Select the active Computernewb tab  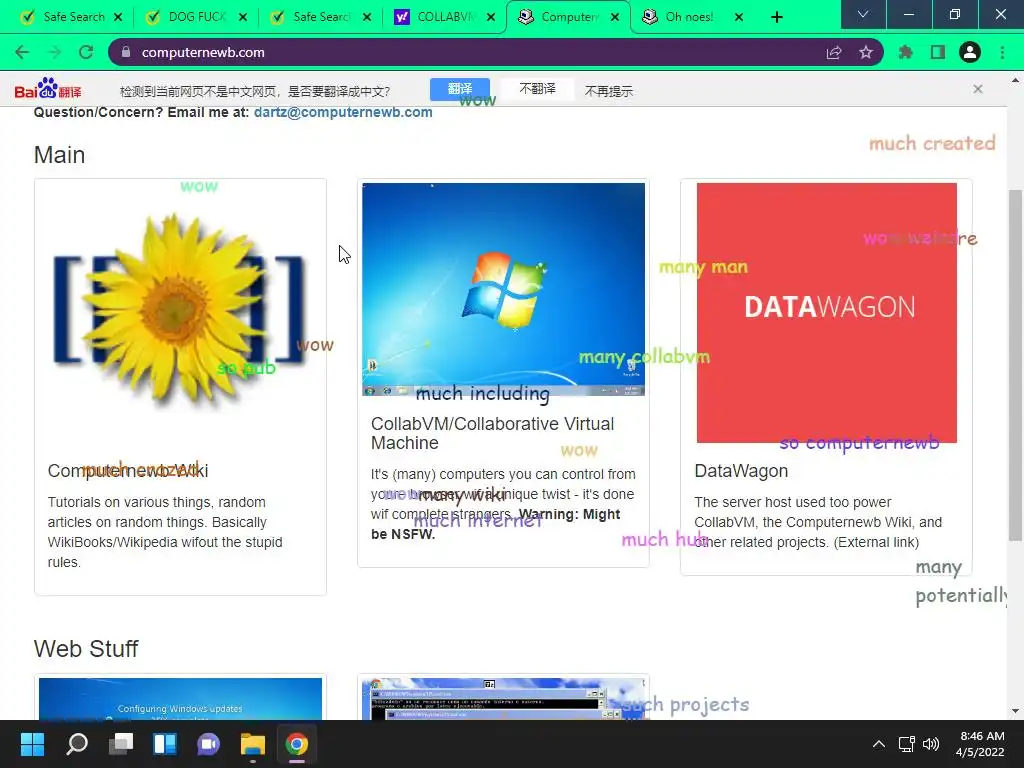tap(568, 17)
